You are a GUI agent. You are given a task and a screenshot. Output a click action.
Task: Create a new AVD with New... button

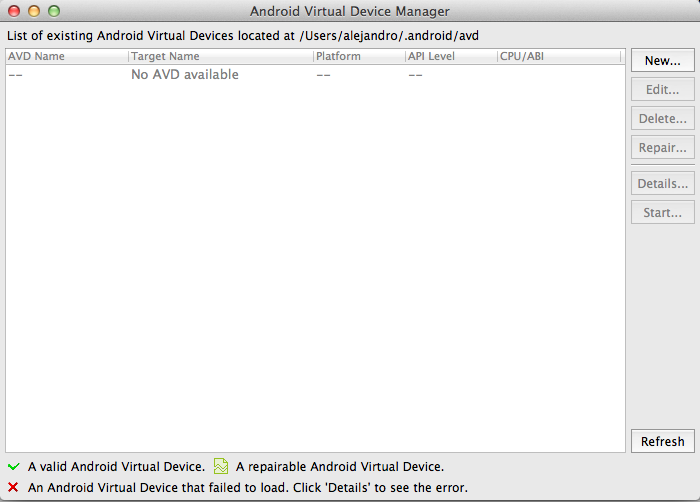click(662, 60)
